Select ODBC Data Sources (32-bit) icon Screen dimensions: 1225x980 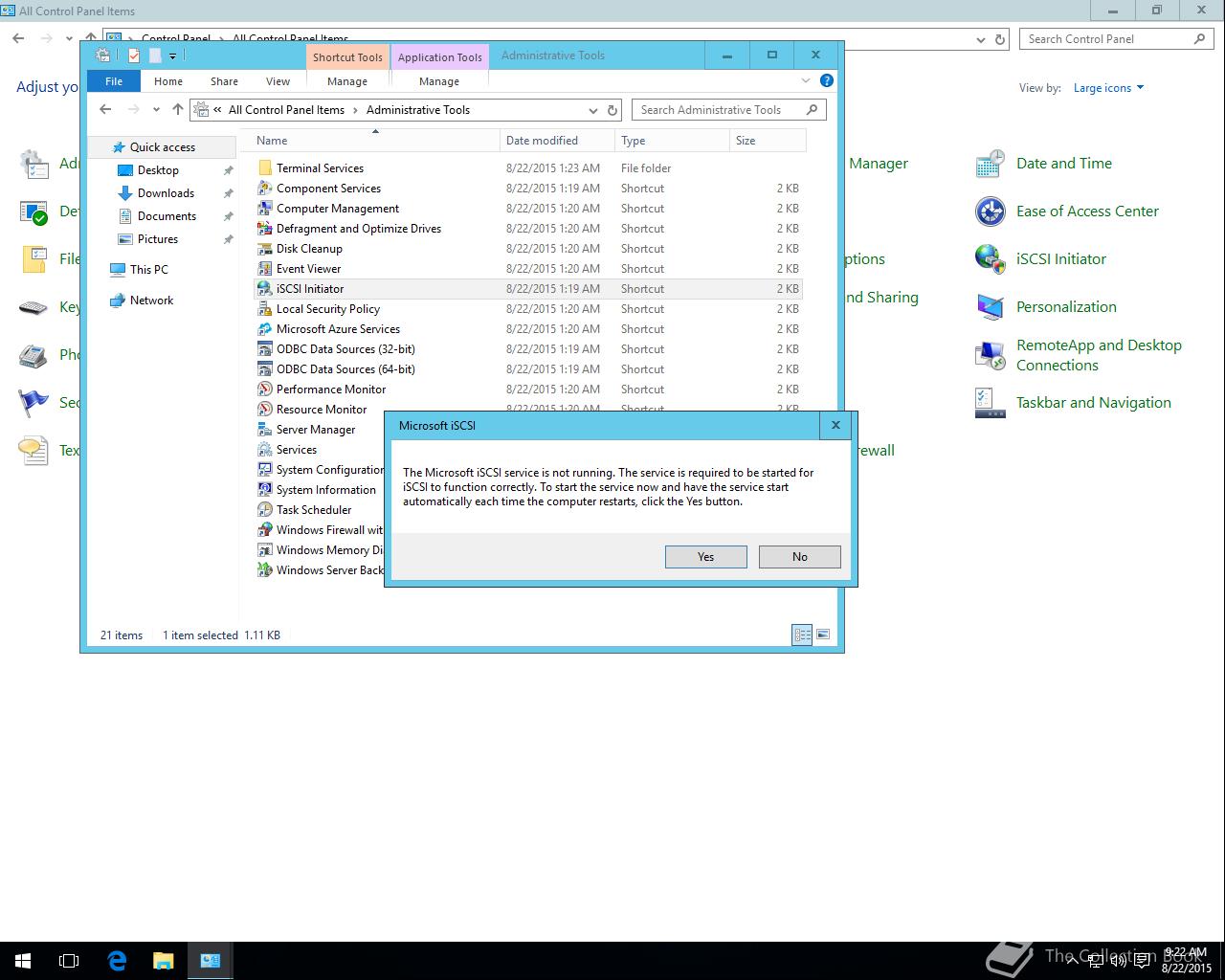click(265, 349)
